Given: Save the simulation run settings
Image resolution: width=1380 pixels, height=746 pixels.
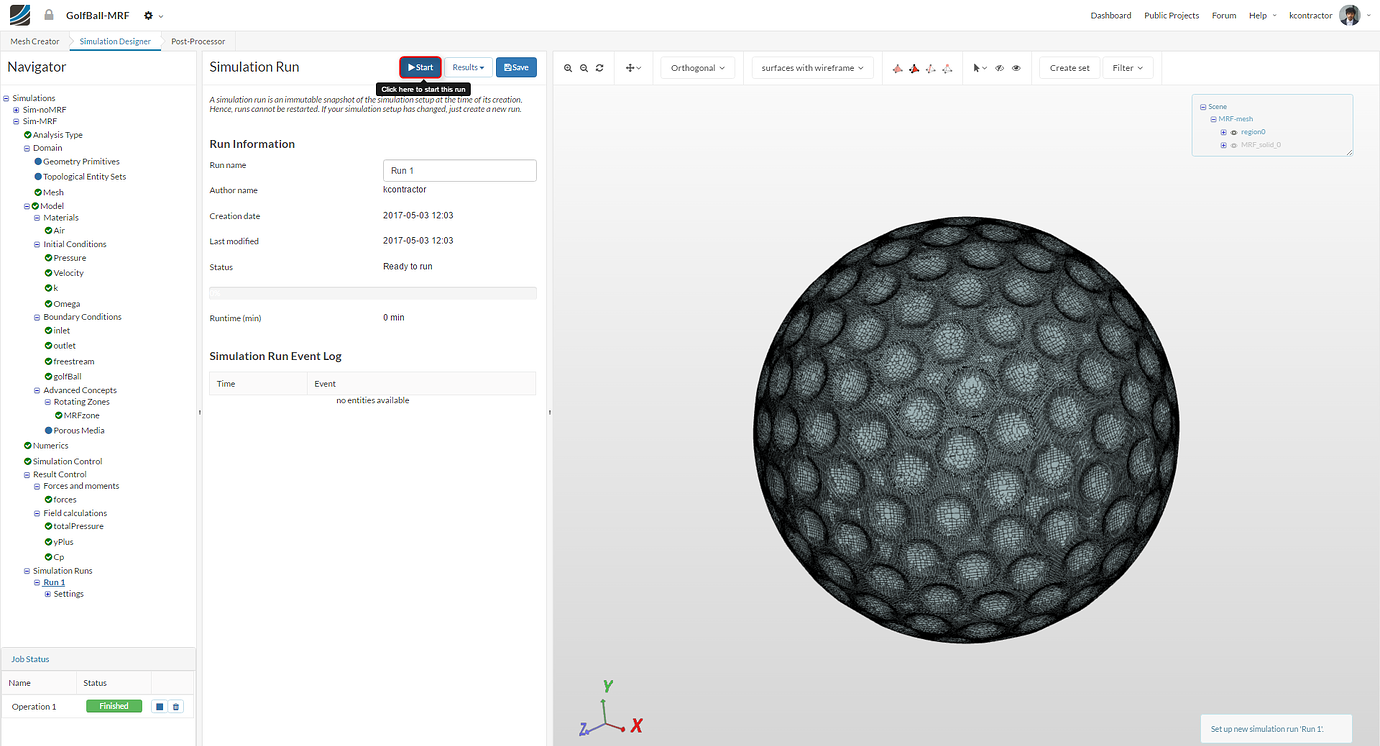Looking at the screenshot, I should (x=516, y=66).
